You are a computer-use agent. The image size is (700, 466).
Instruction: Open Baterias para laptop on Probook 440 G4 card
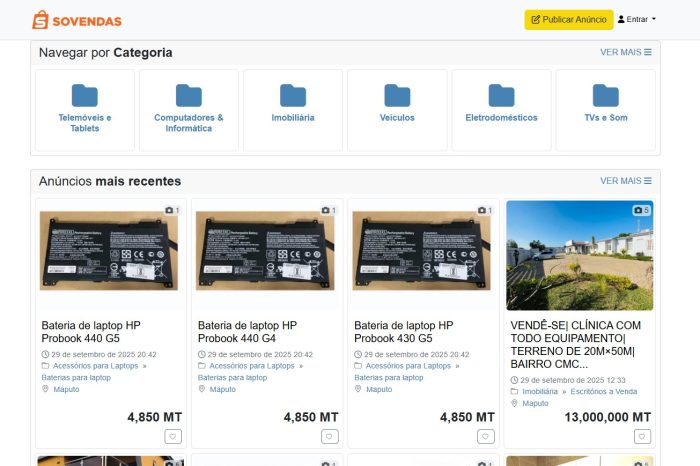(232, 377)
